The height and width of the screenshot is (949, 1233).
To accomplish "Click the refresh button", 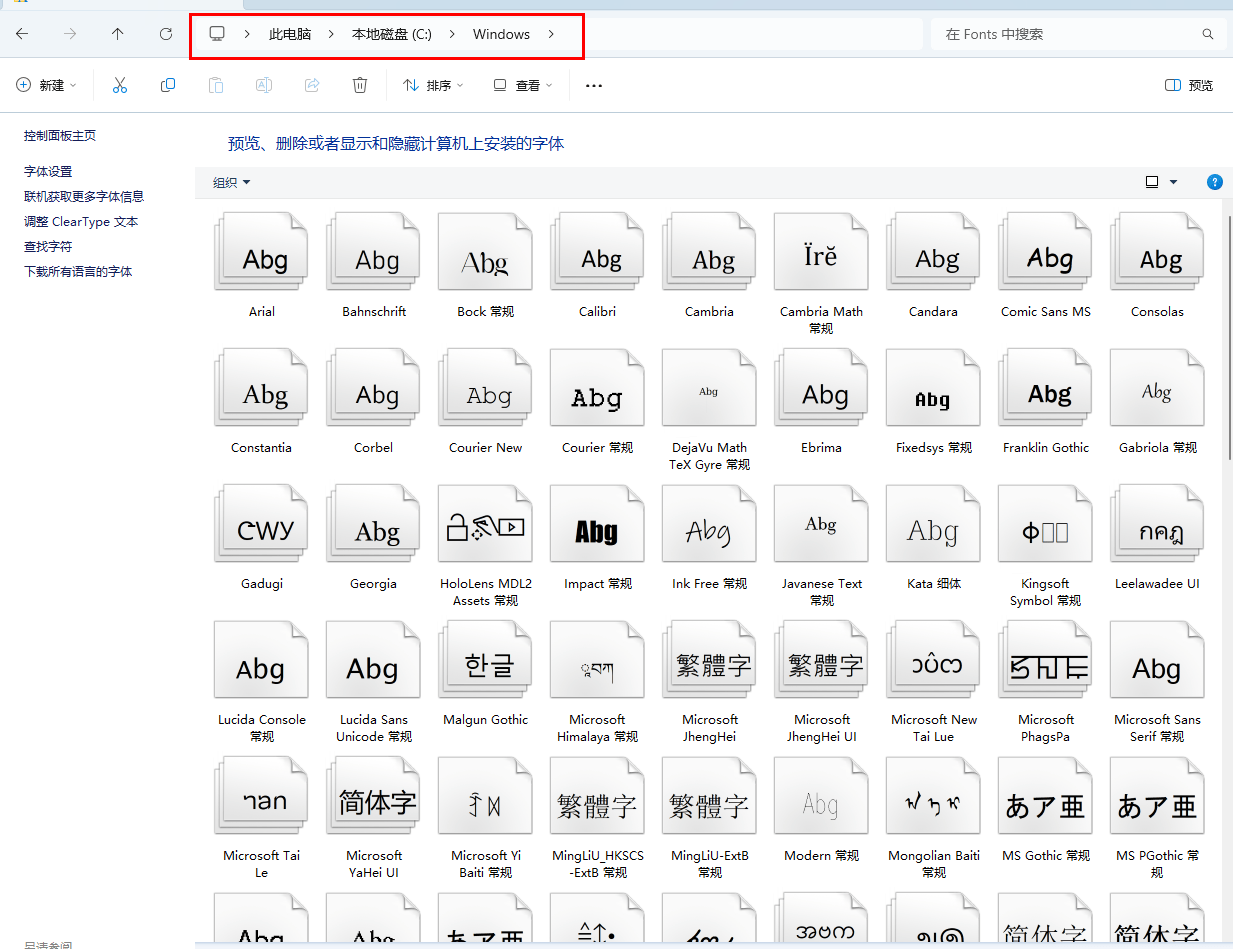I will pos(166,34).
